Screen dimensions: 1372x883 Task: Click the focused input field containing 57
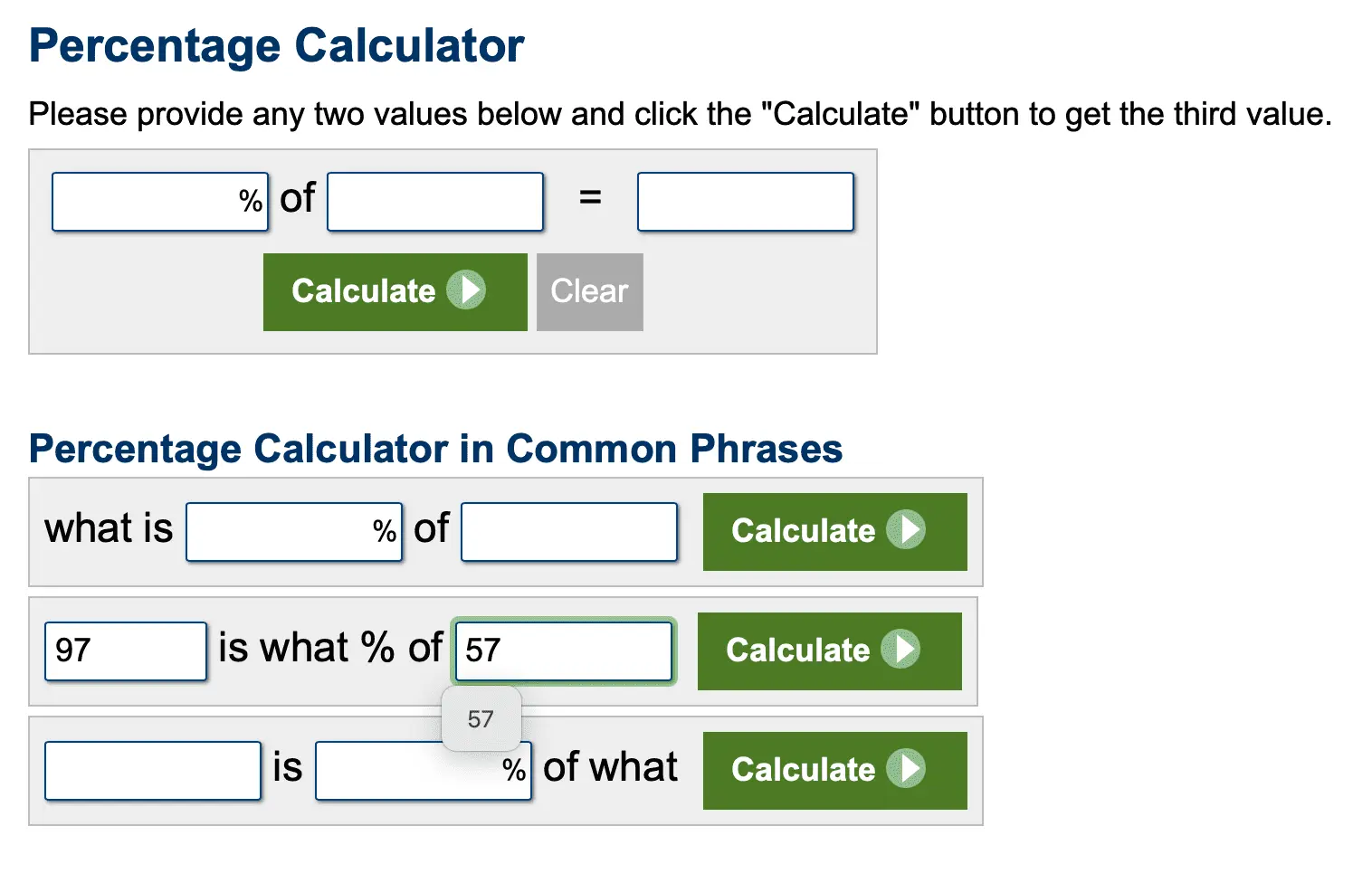tap(563, 650)
